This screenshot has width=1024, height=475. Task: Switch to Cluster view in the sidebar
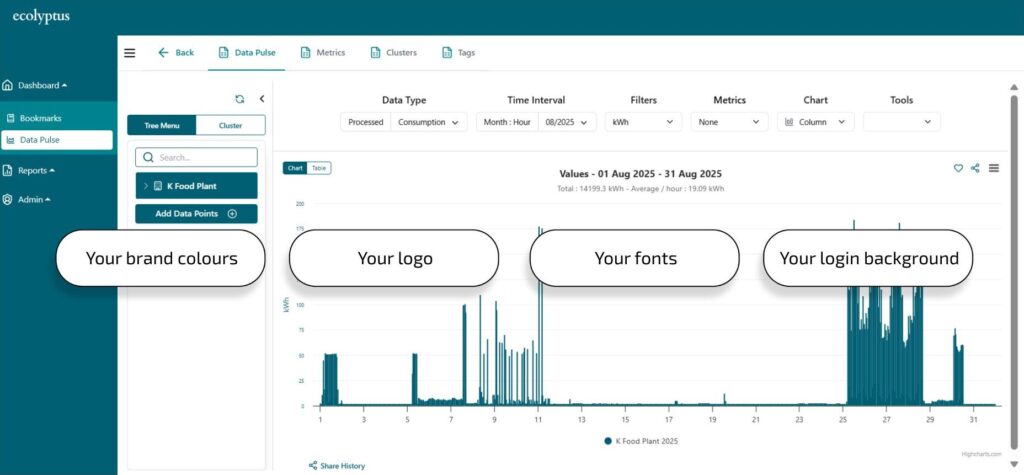coord(230,126)
